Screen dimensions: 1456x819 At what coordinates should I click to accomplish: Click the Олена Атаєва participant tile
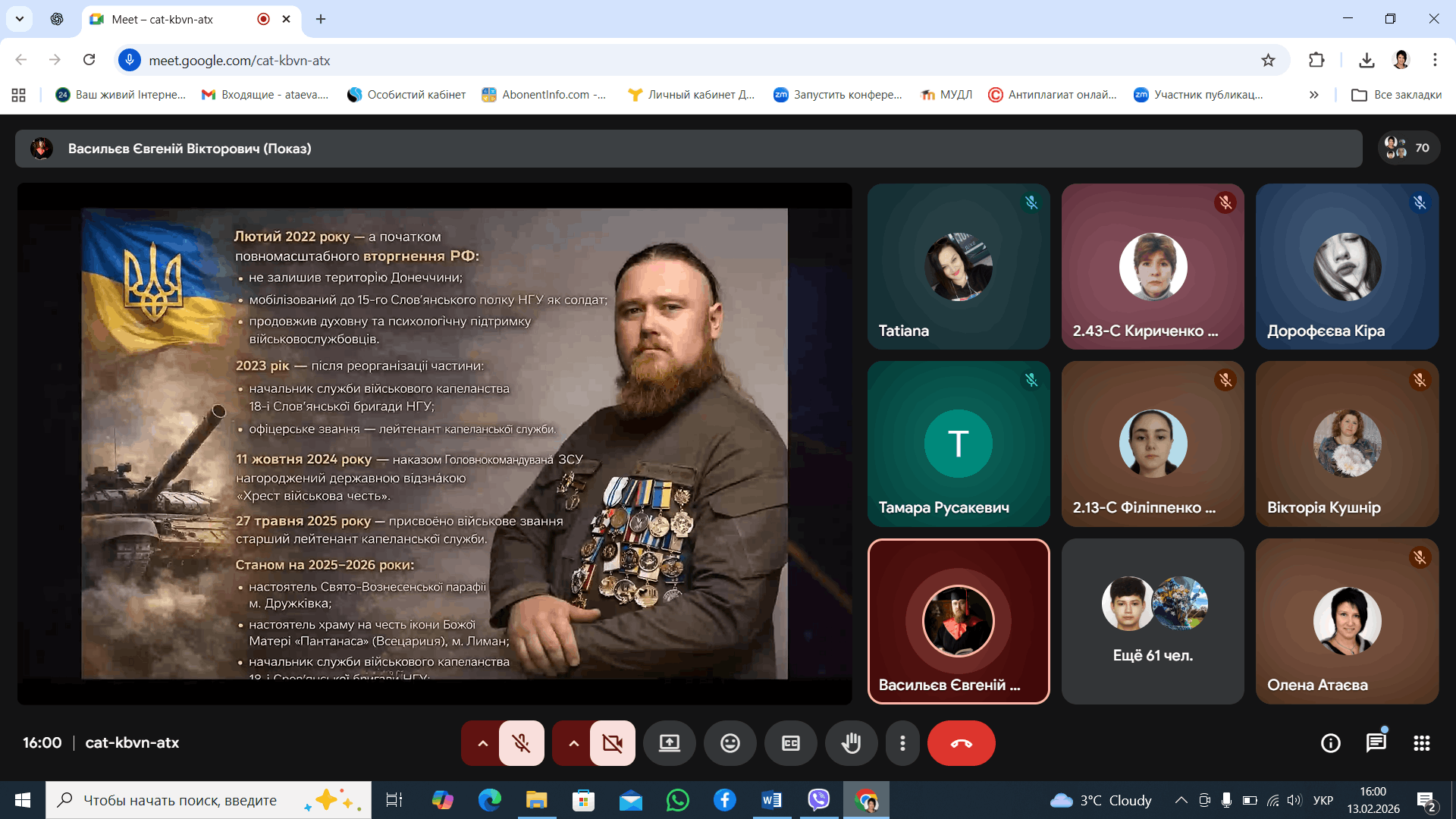coord(1347,621)
